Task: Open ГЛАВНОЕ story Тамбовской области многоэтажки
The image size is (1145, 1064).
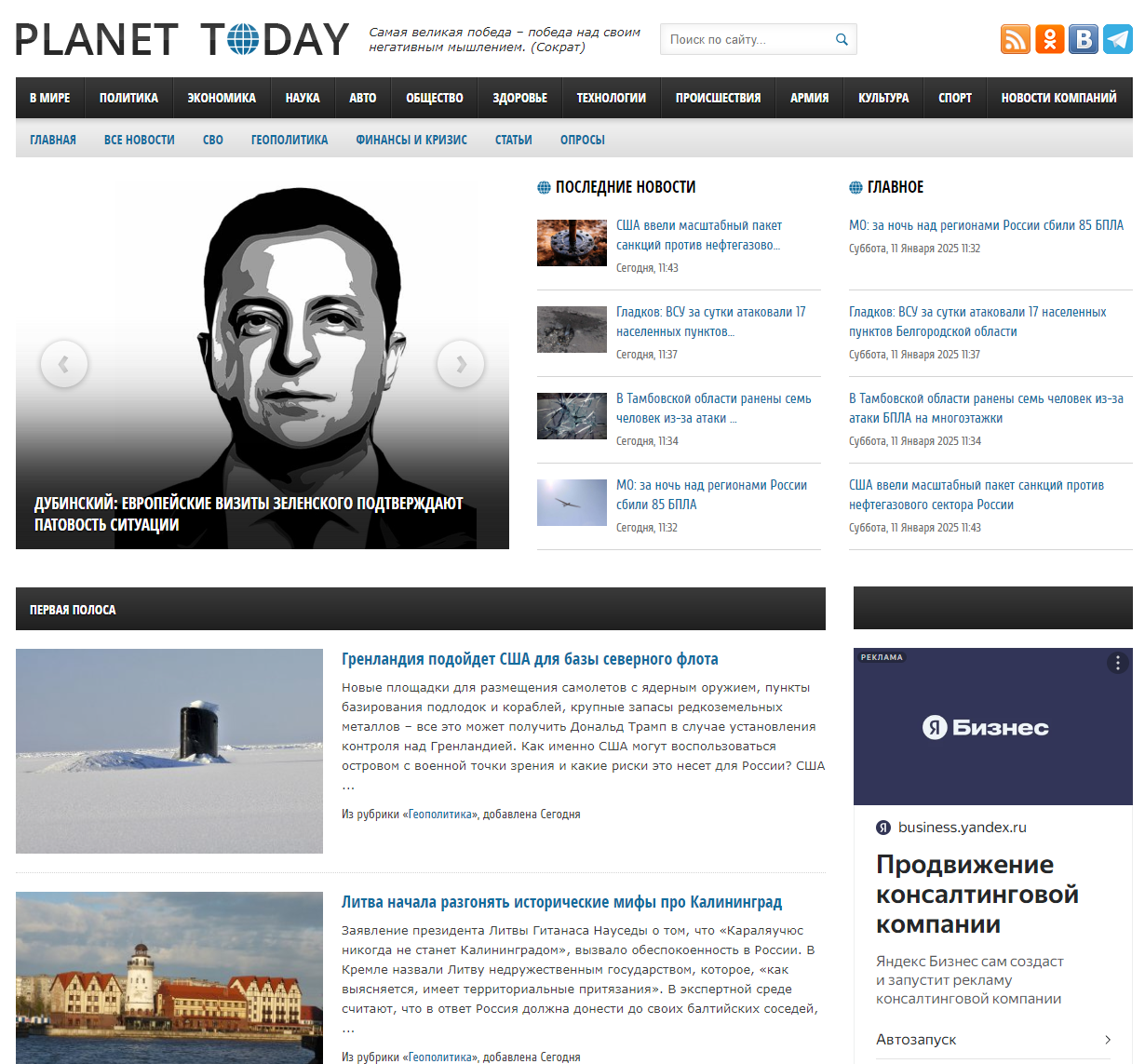Action: (x=986, y=409)
